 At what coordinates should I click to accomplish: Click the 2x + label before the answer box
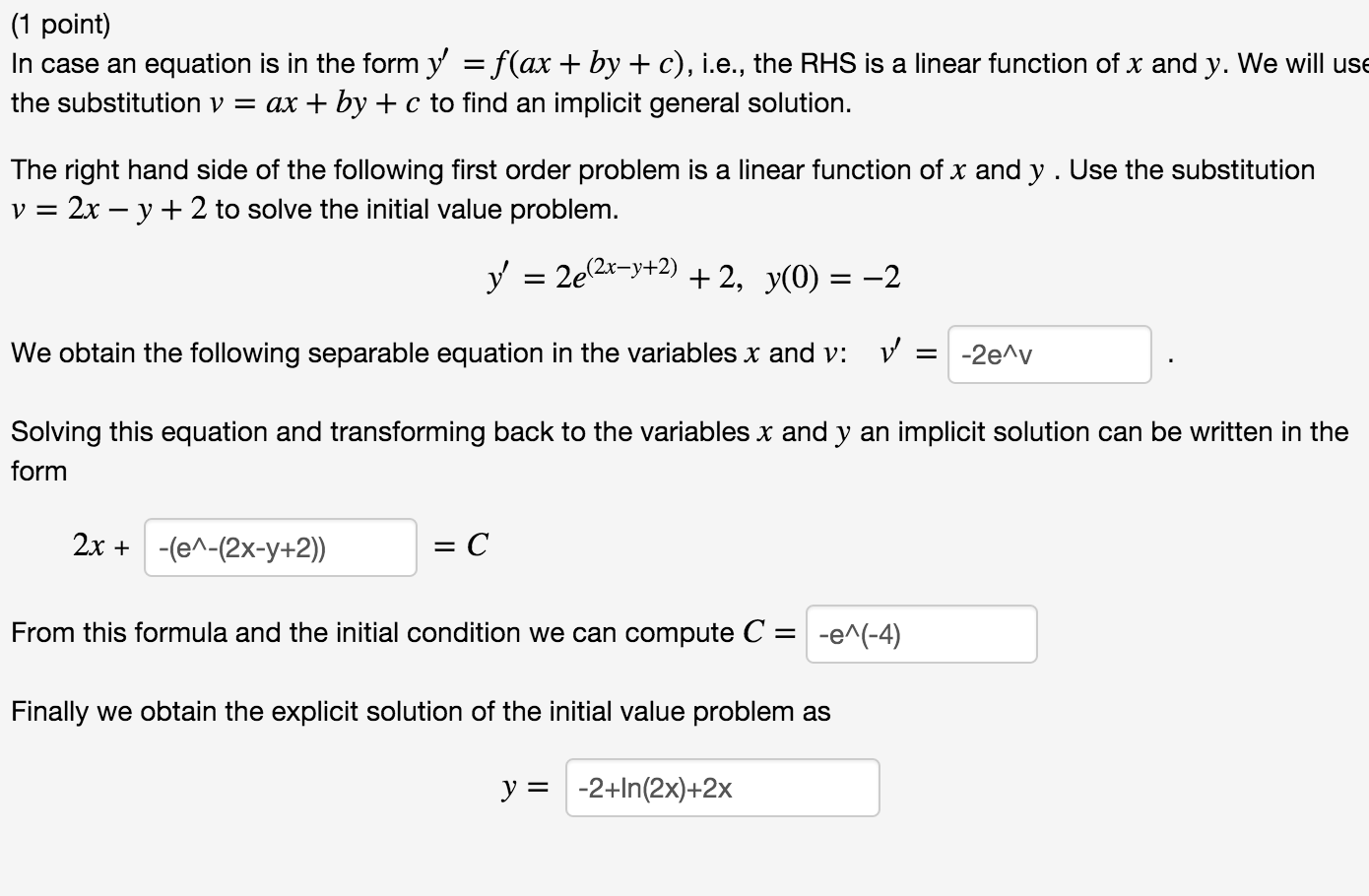pos(98,544)
